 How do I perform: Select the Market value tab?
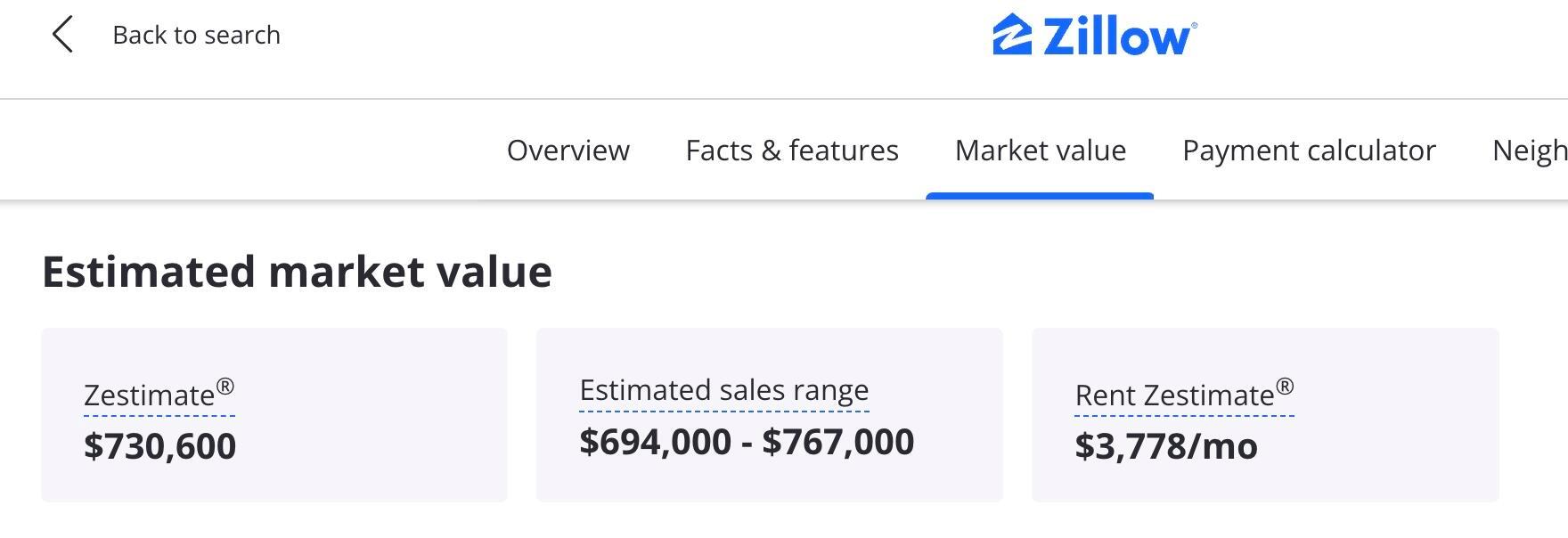1040,151
